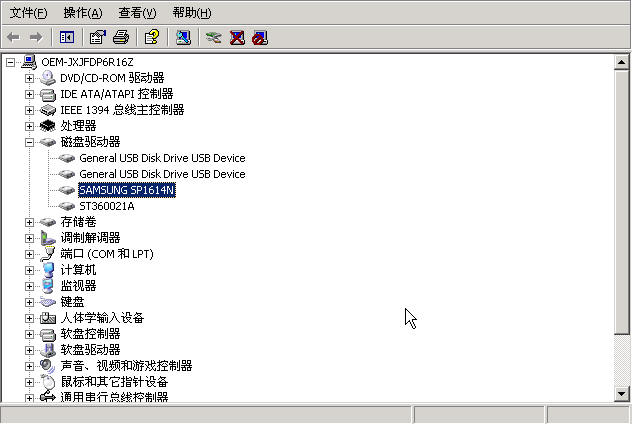Expand the 鼠标和其它指针设备 node

pos(29,382)
